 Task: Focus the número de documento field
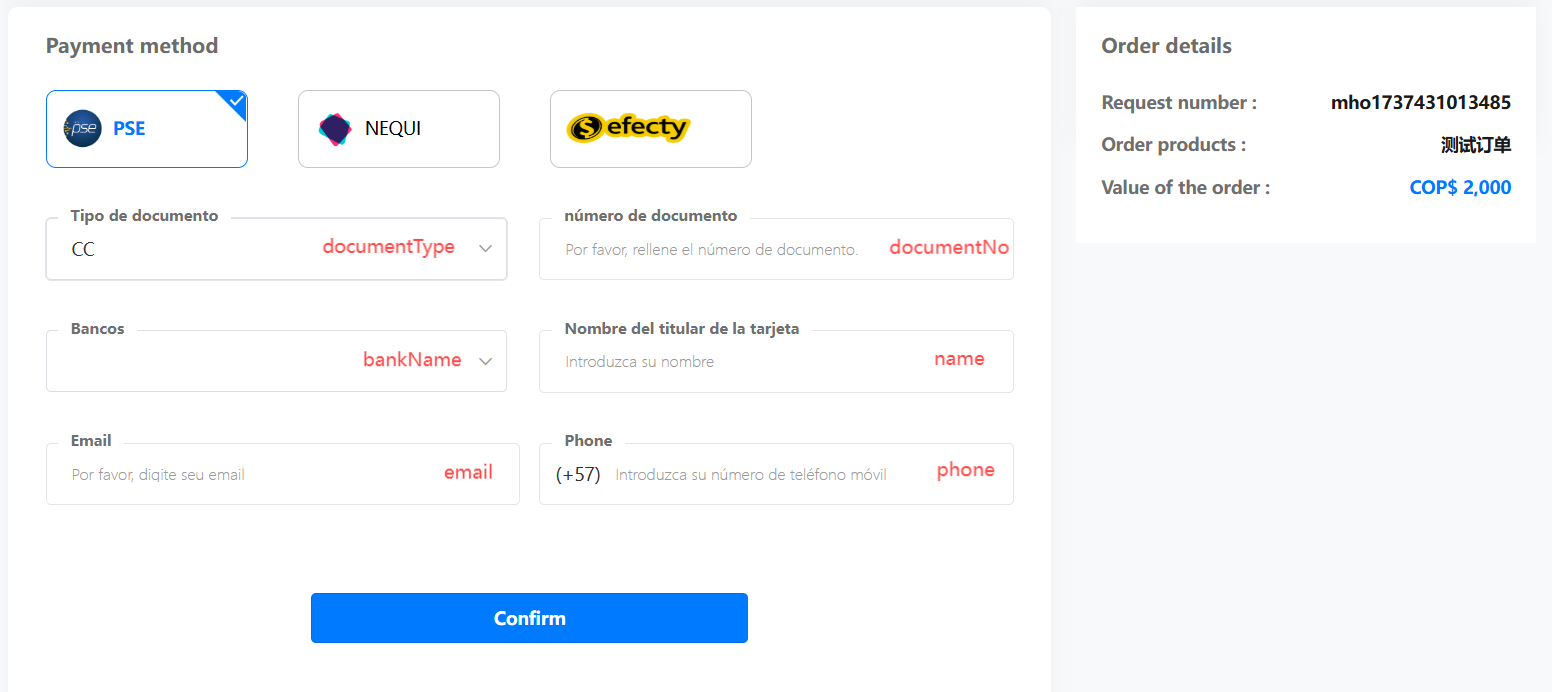click(x=711, y=250)
